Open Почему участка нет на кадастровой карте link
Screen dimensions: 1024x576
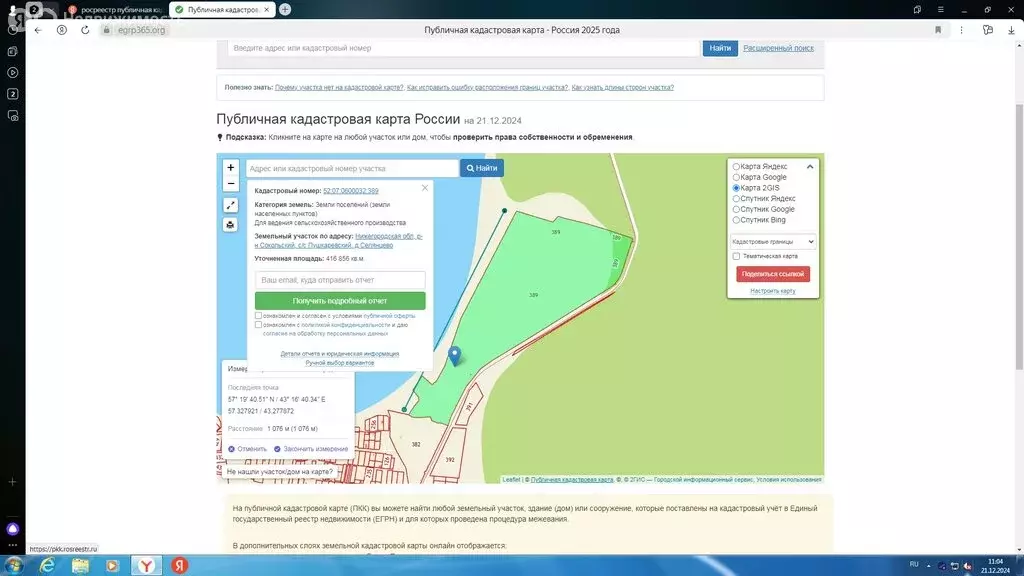tap(339, 87)
